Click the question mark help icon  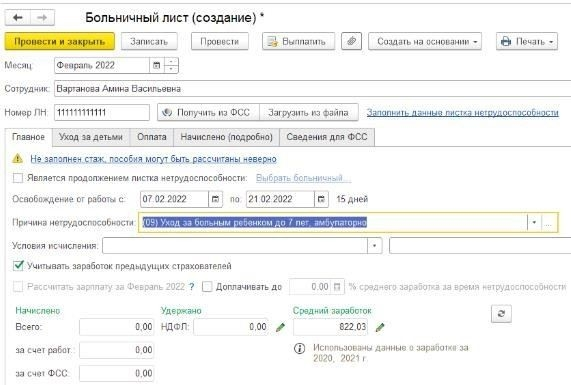point(192,287)
